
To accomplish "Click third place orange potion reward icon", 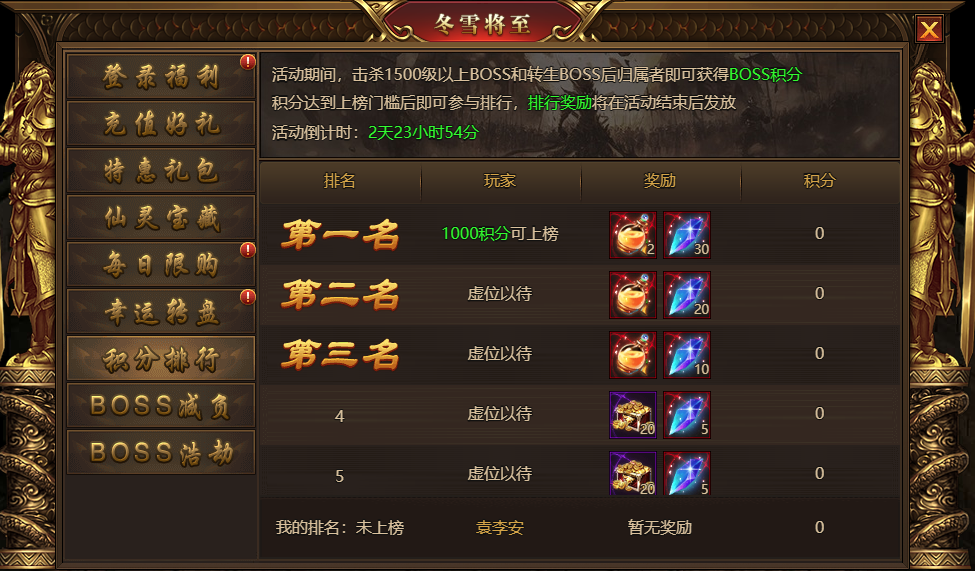I will pyautogui.click(x=632, y=355).
